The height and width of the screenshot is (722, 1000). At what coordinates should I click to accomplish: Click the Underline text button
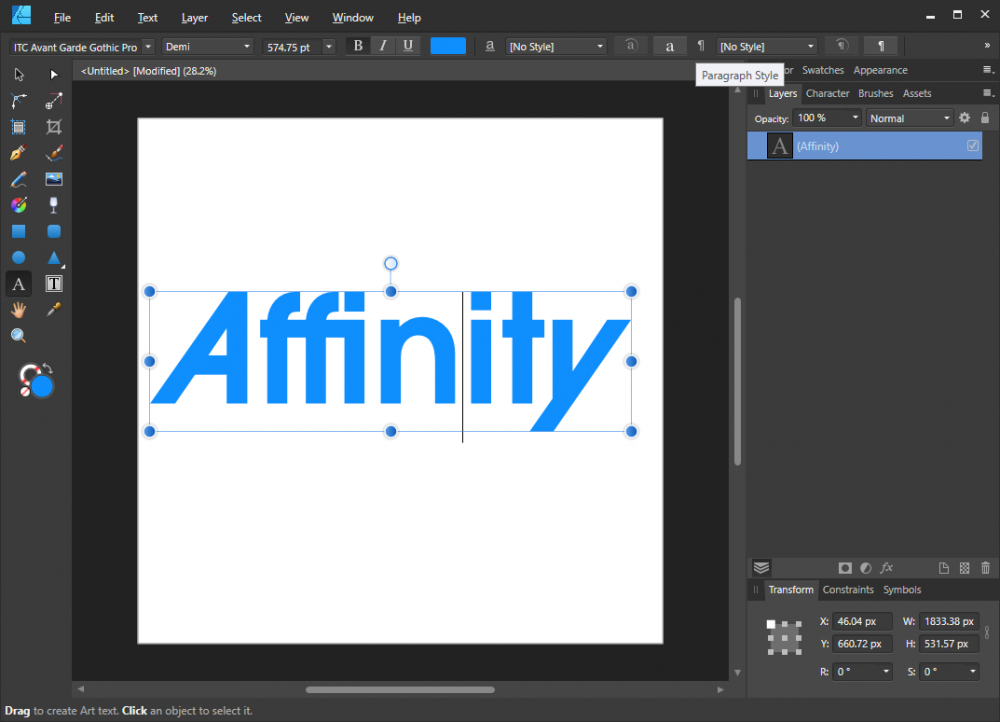(x=407, y=46)
